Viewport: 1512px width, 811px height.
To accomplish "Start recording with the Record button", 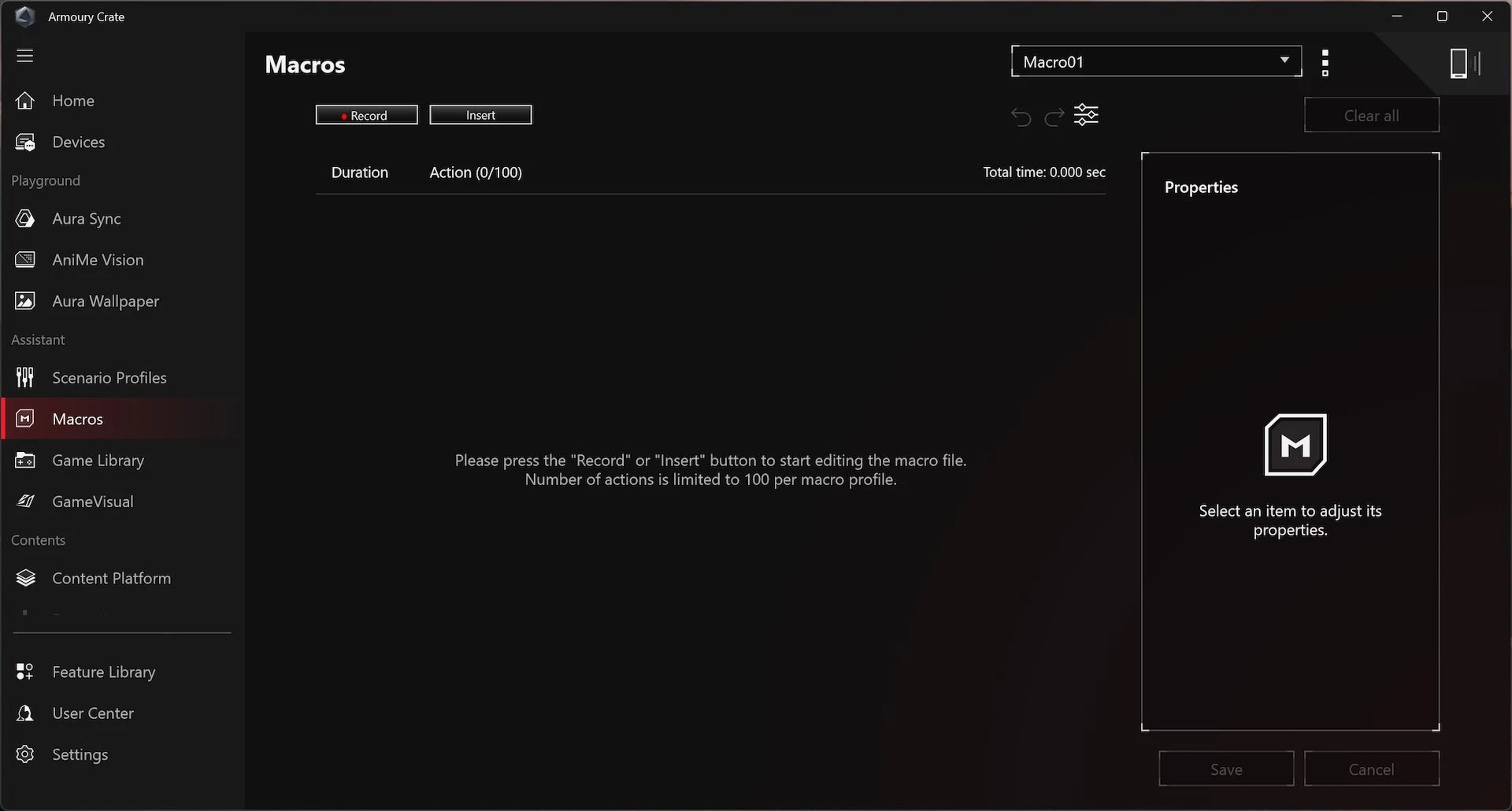I will pos(367,115).
